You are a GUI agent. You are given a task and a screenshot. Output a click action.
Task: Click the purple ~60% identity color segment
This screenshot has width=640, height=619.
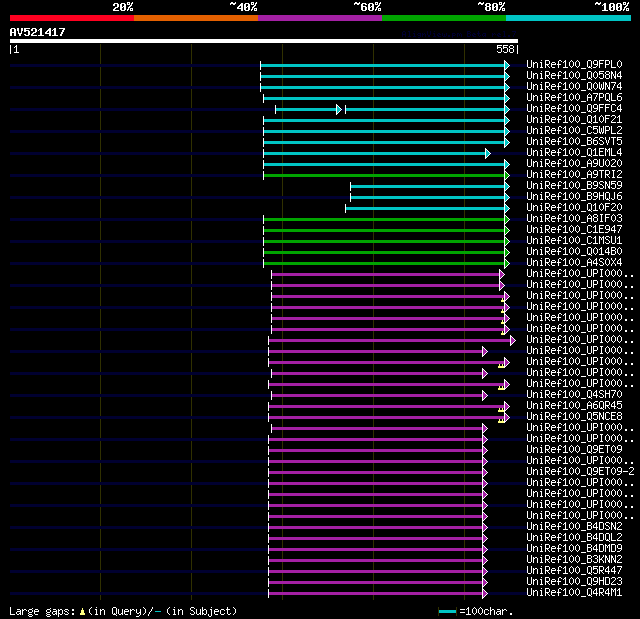tap(320, 18)
